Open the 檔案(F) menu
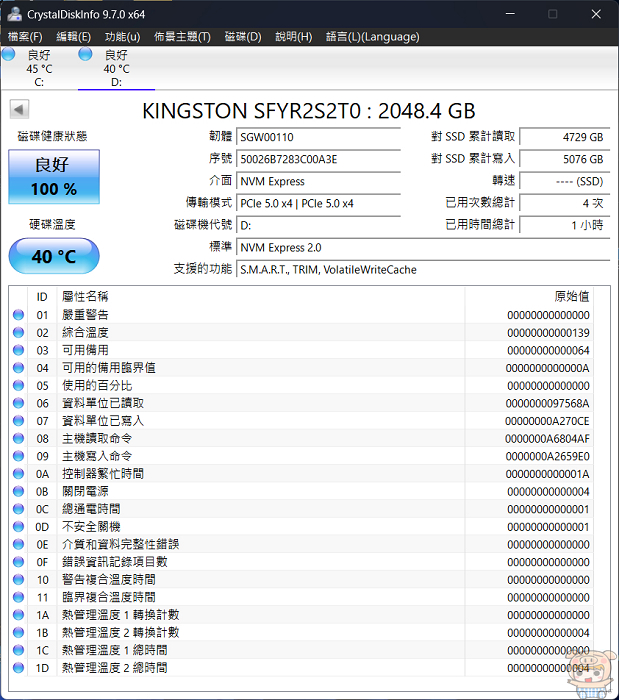 coord(25,37)
